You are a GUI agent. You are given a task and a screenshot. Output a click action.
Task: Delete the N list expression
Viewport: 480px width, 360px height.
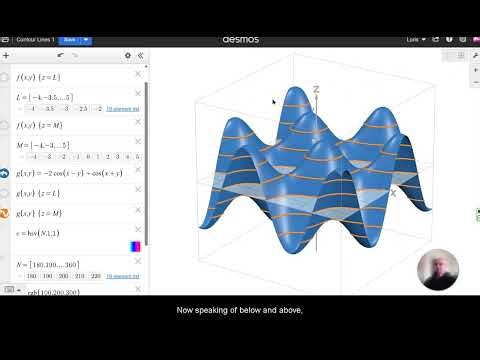(x=138, y=261)
